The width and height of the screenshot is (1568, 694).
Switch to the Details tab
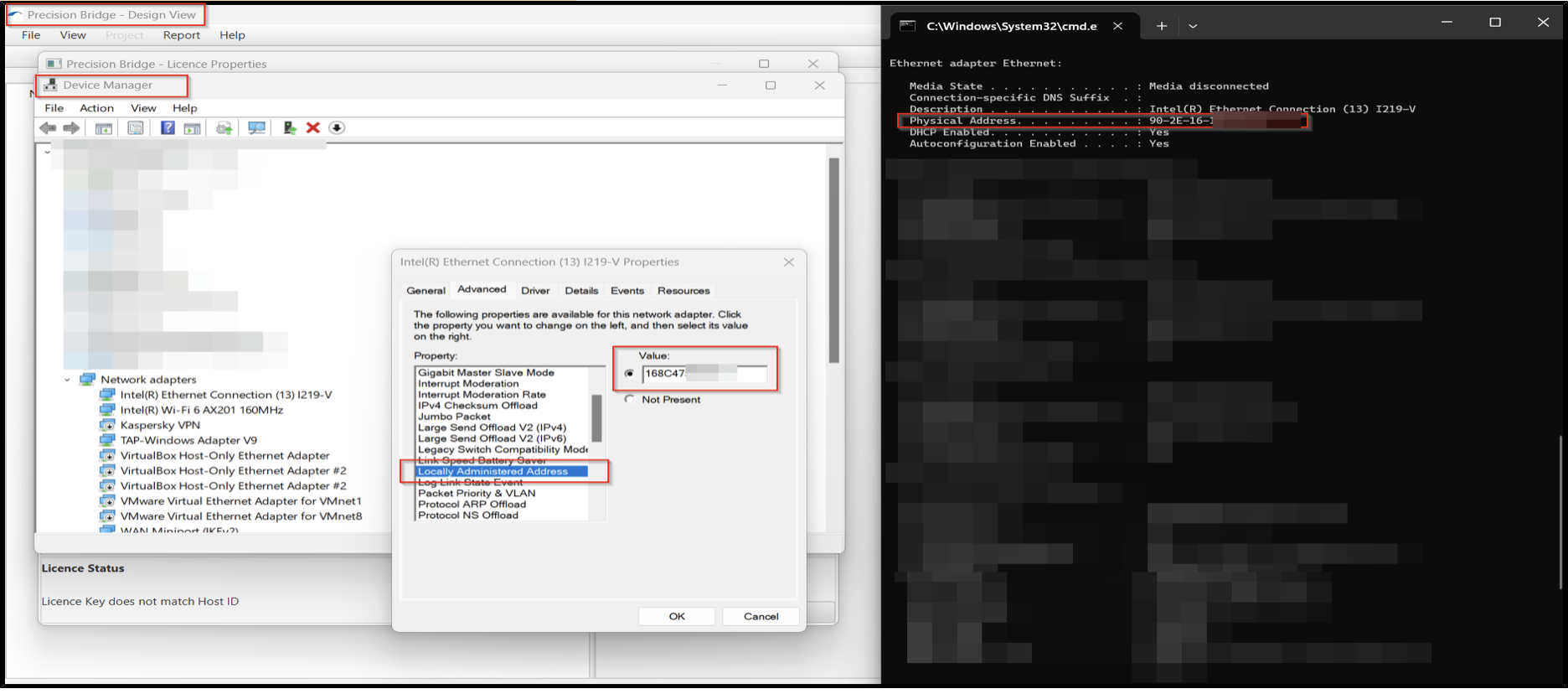point(581,291)
